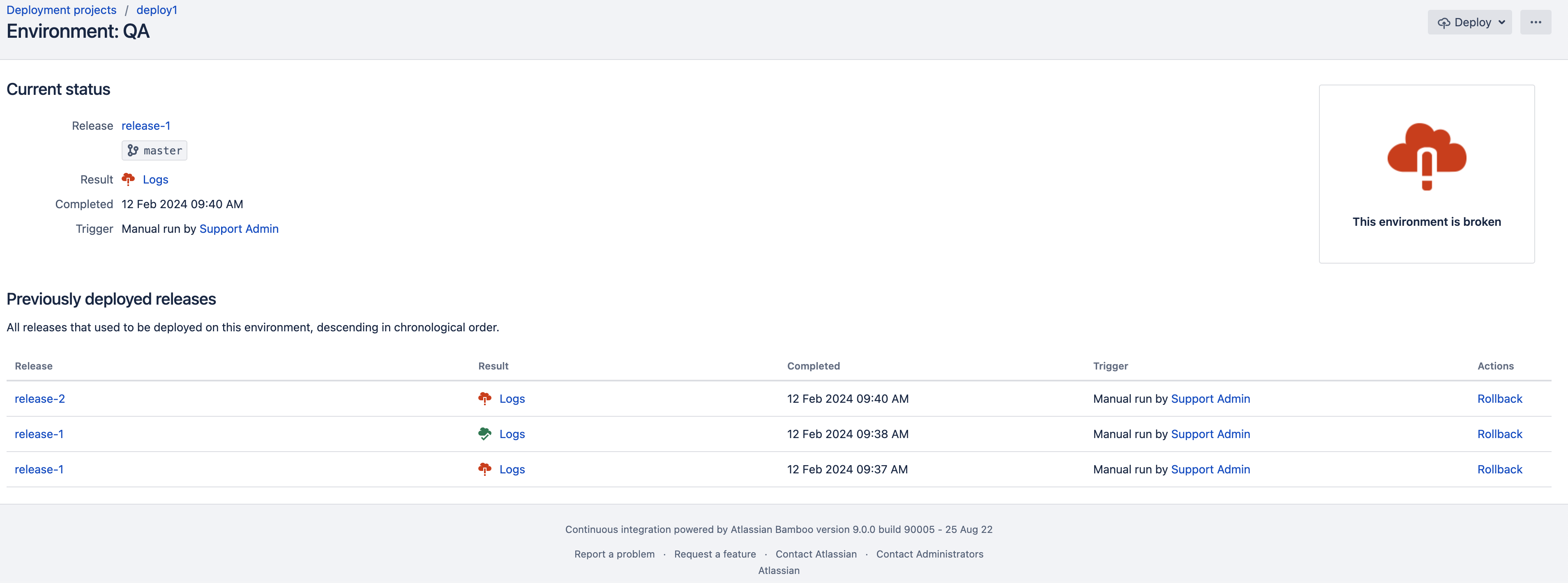
Task: Rollback the release-1 deployment from 09:38 AM
Action: click(1500, 434)
